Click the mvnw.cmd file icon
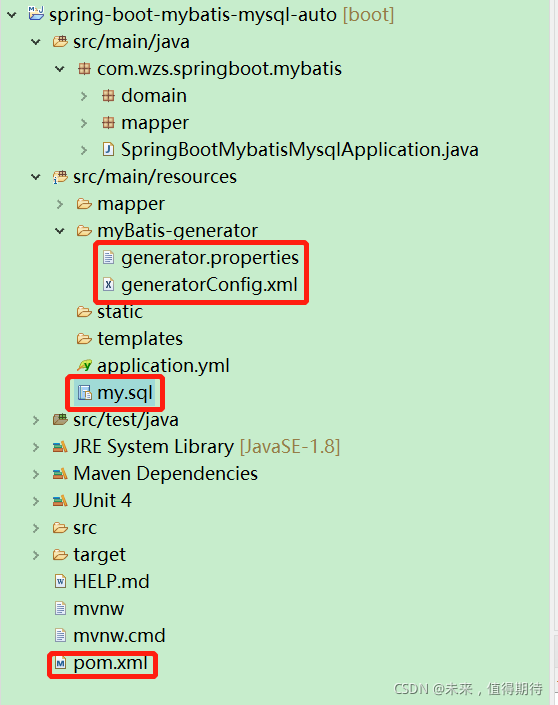 coord(60,635)
